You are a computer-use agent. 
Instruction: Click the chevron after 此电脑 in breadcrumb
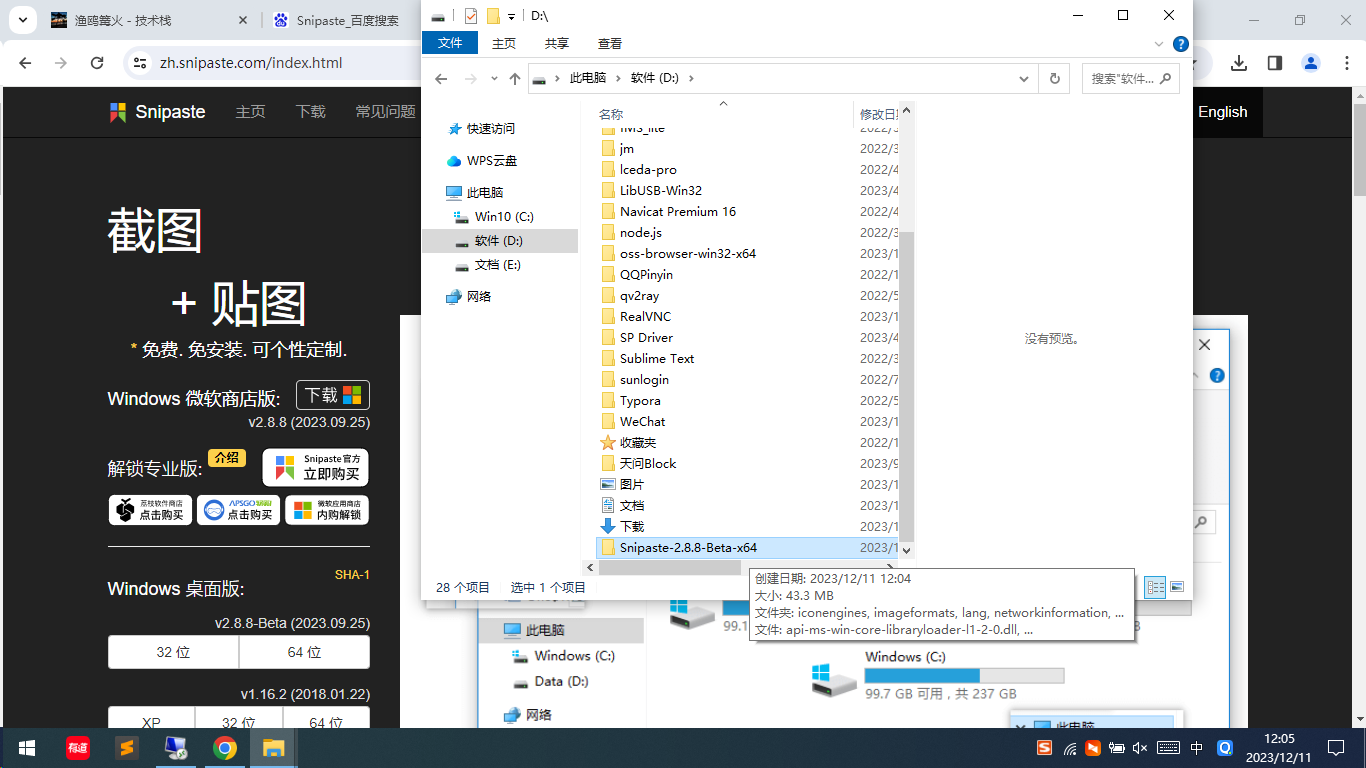[x=619, y=78]
